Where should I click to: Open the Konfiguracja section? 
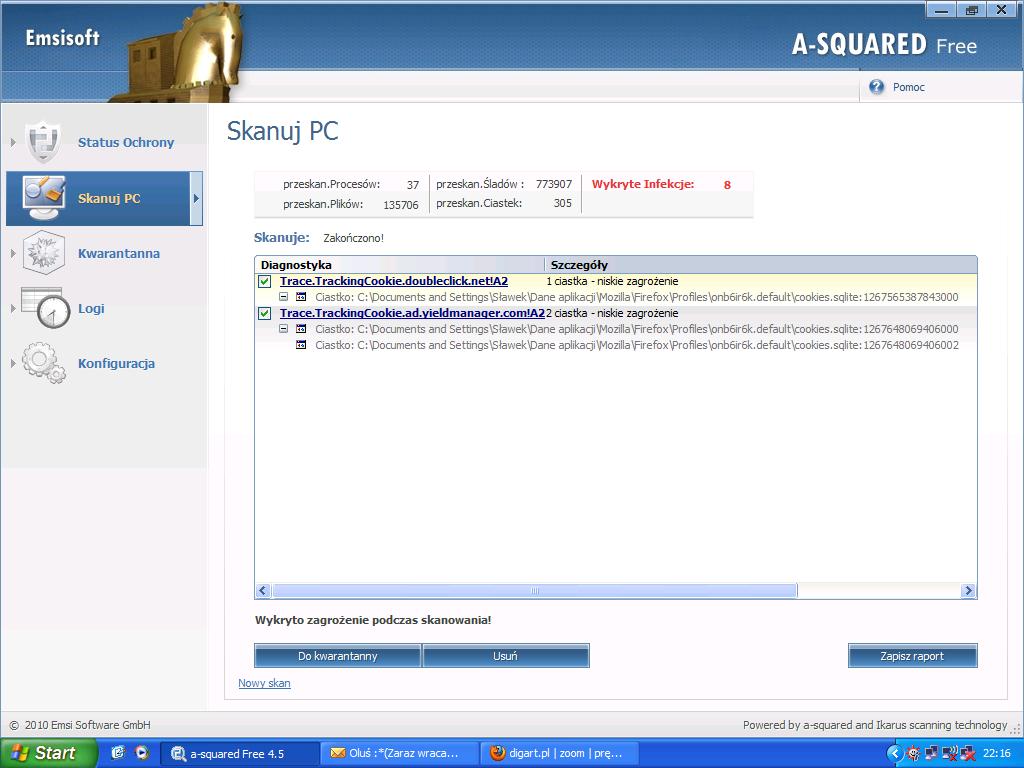click(x=116, y=364)
